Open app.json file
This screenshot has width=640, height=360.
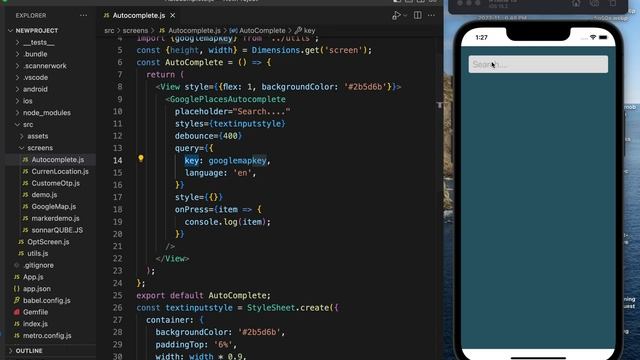tap(37, 289)
